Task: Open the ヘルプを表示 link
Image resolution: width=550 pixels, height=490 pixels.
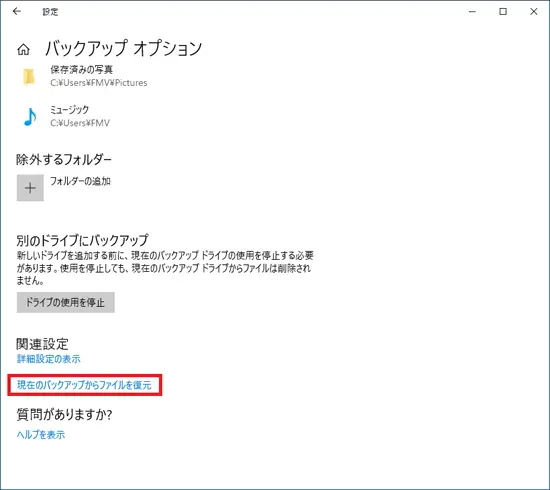Action: (41, 435)
